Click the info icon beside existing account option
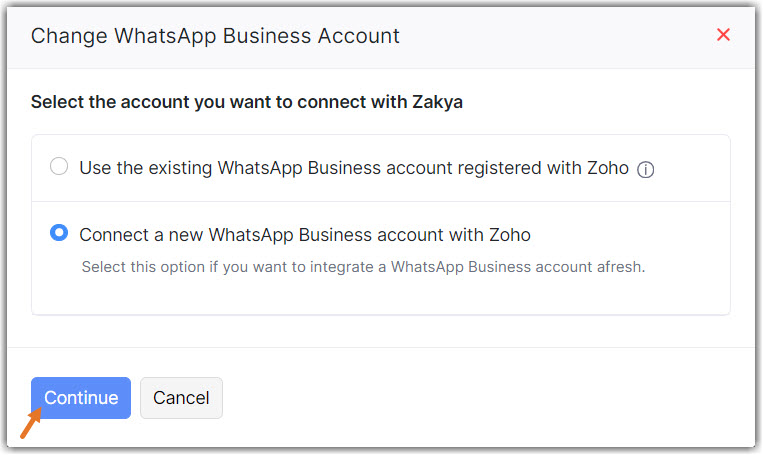The height and width of the screenshot is (455, 763). tap(646, 169)
